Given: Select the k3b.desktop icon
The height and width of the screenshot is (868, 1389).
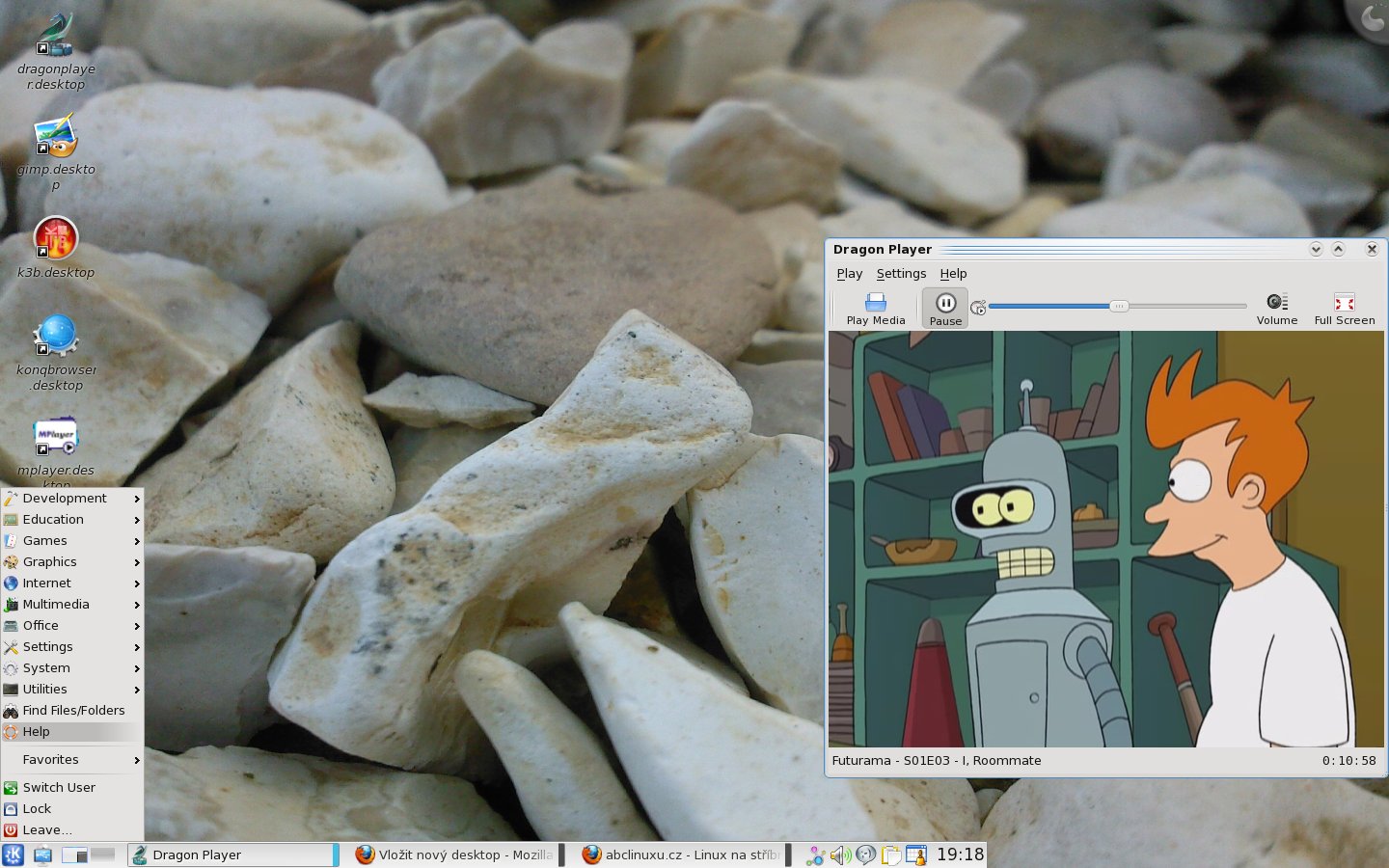Looking at the screenshot, I should coord(56,248).
